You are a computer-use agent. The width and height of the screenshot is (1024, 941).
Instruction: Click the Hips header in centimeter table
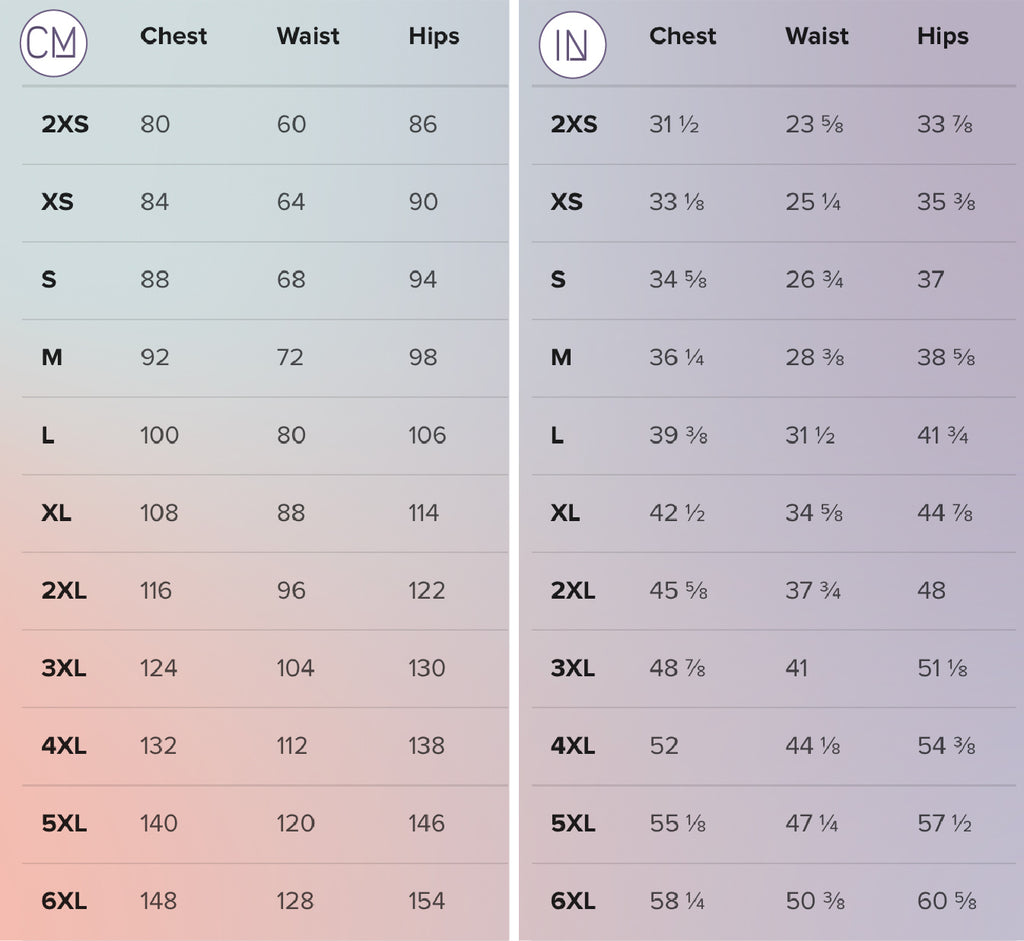[434, 36]
